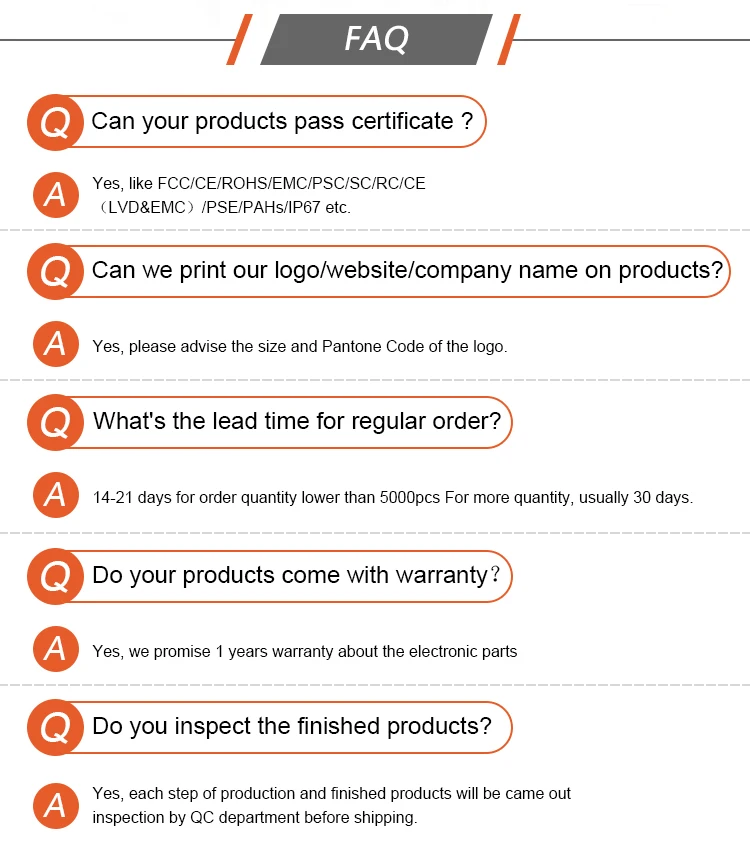The width and height of the screenshot is (750, 856).
Task: Select 'Do your products come with warranty' question
Action: pos(296,576)
